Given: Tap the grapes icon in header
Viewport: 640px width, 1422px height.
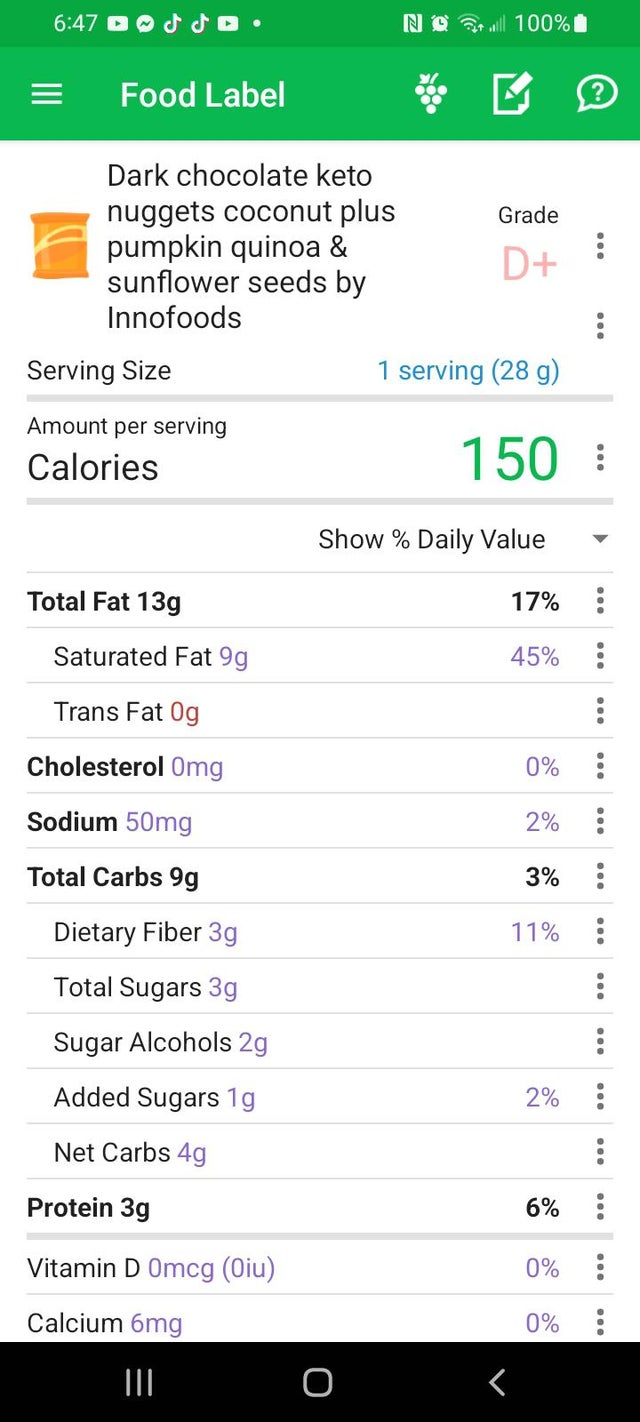Looking at the screenshot, I should coord(430,95).
